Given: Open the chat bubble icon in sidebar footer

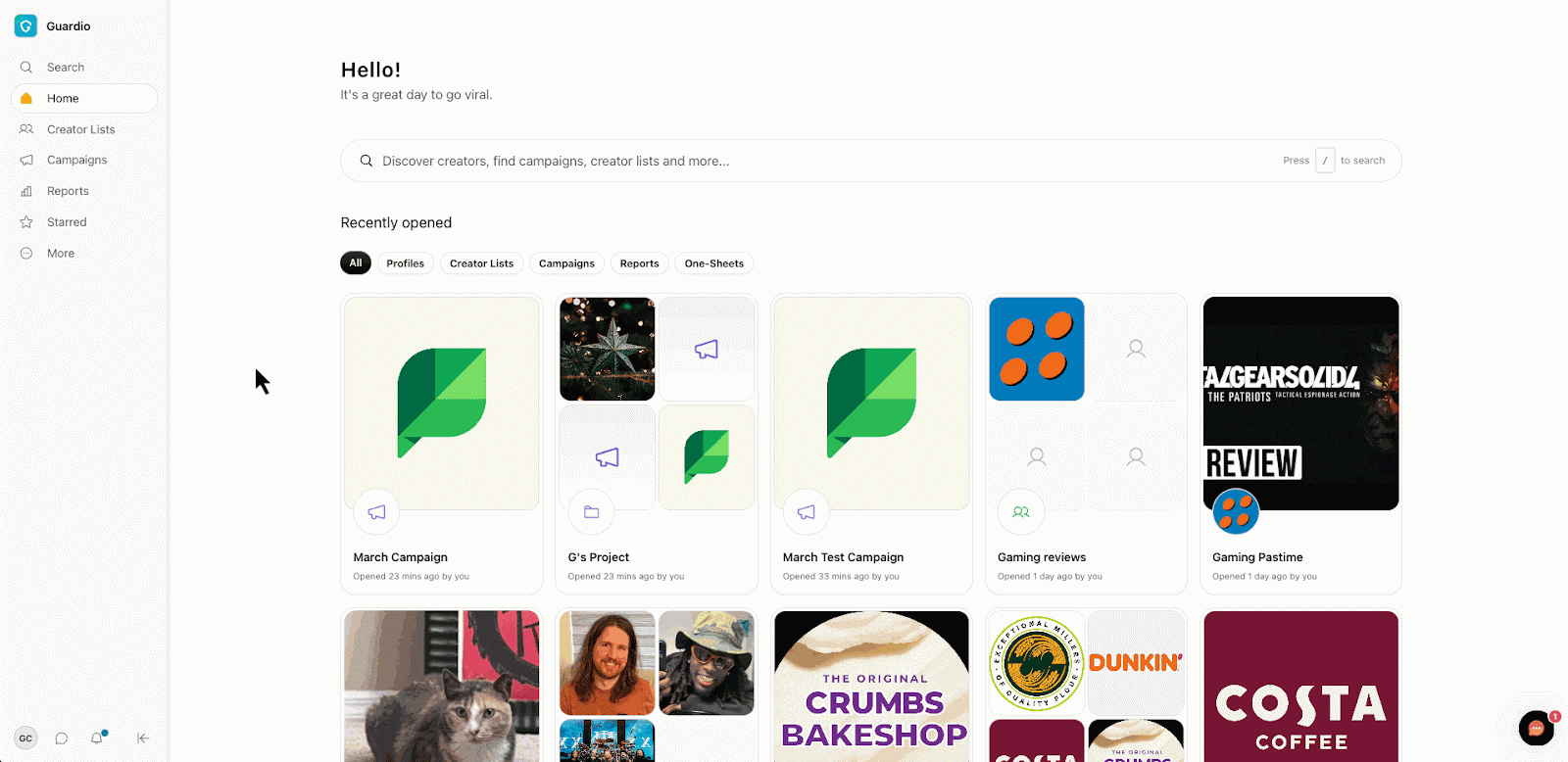Looking at the screenshot, I should (x=62, y=738).
